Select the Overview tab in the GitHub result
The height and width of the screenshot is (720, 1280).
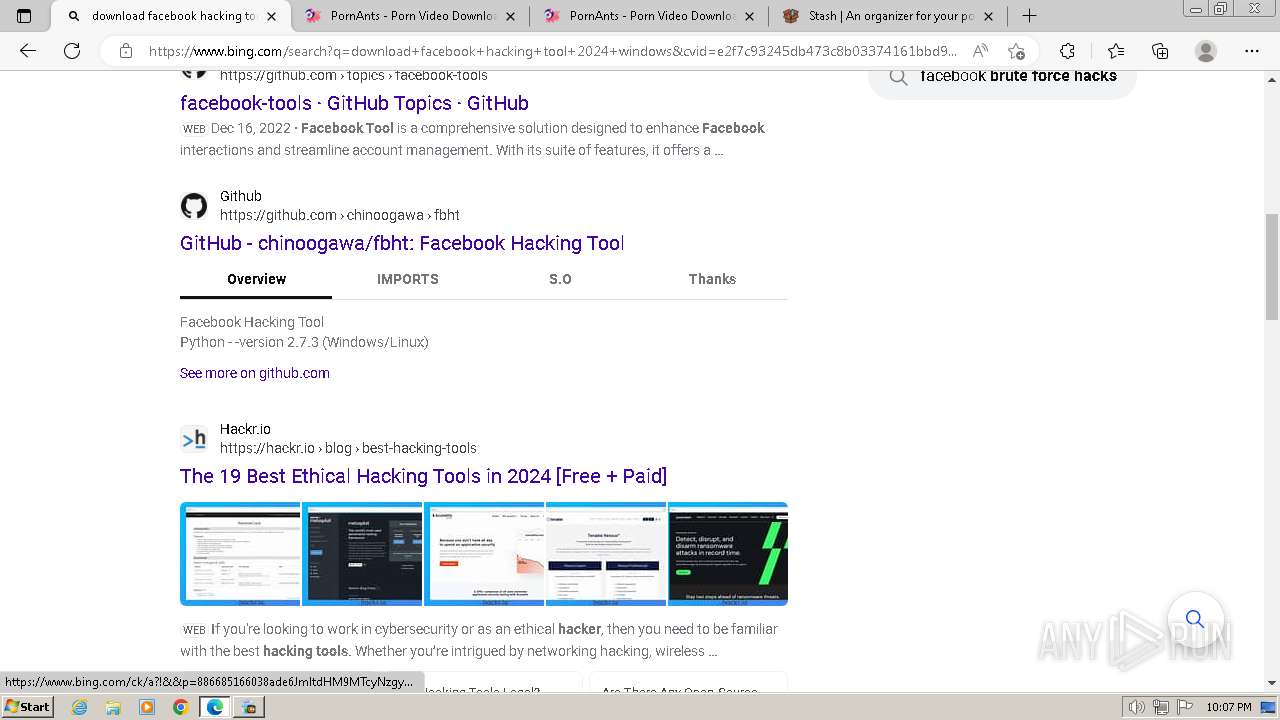(256, 279)
